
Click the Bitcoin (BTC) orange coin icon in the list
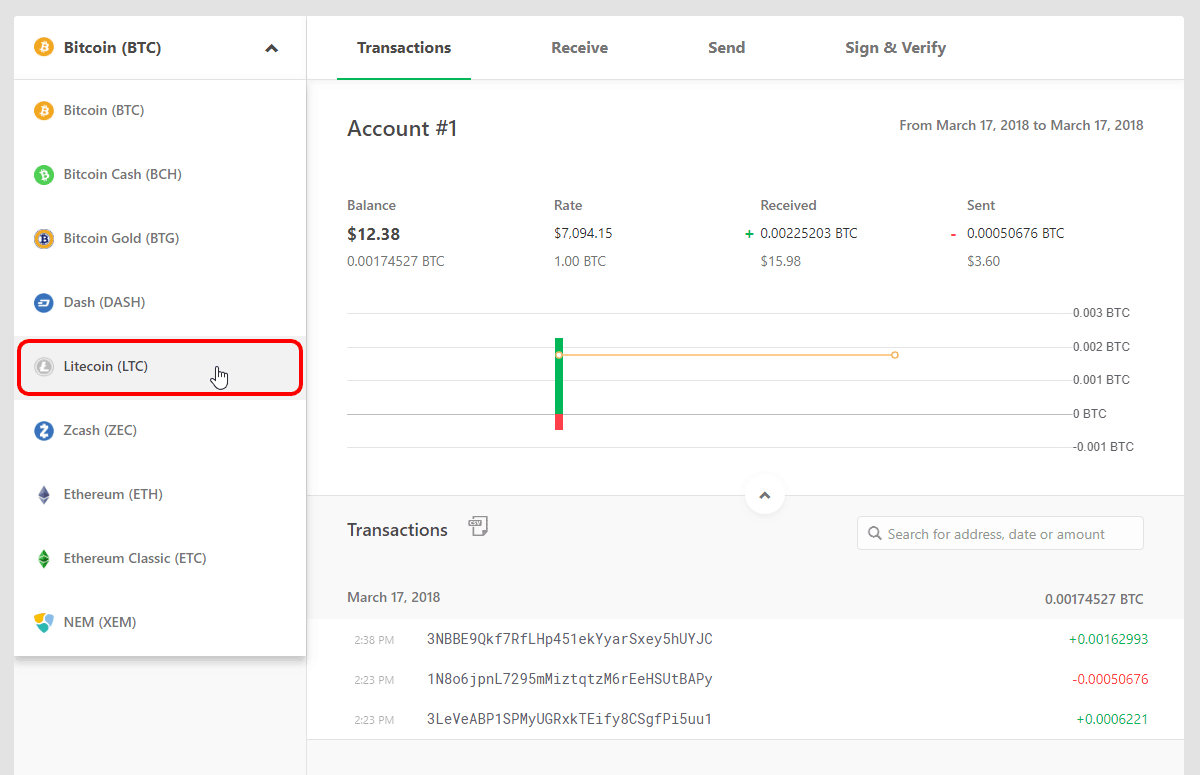pos(44,110)
